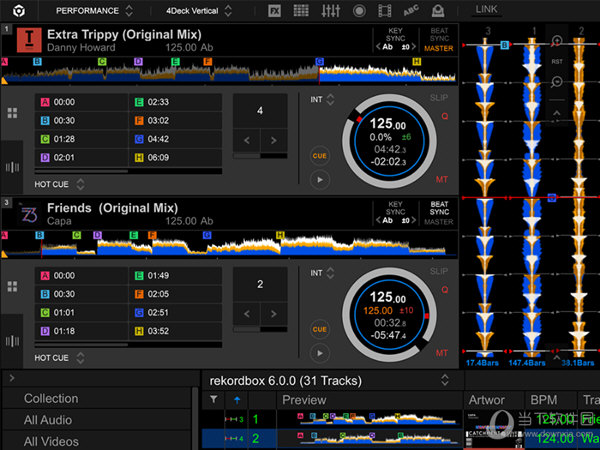Open deck 3 INT mode selector

pos(322,273)
